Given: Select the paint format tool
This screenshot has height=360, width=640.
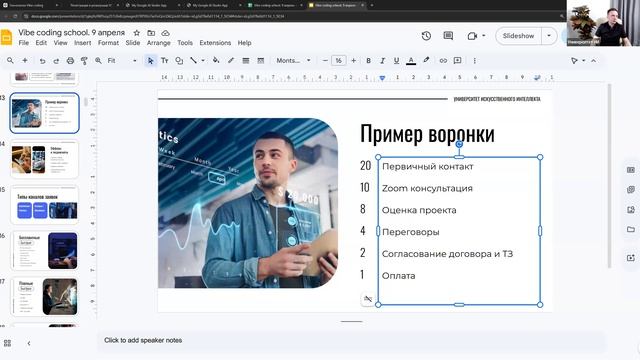Looking at the screenshot, I should pos(84,60).
